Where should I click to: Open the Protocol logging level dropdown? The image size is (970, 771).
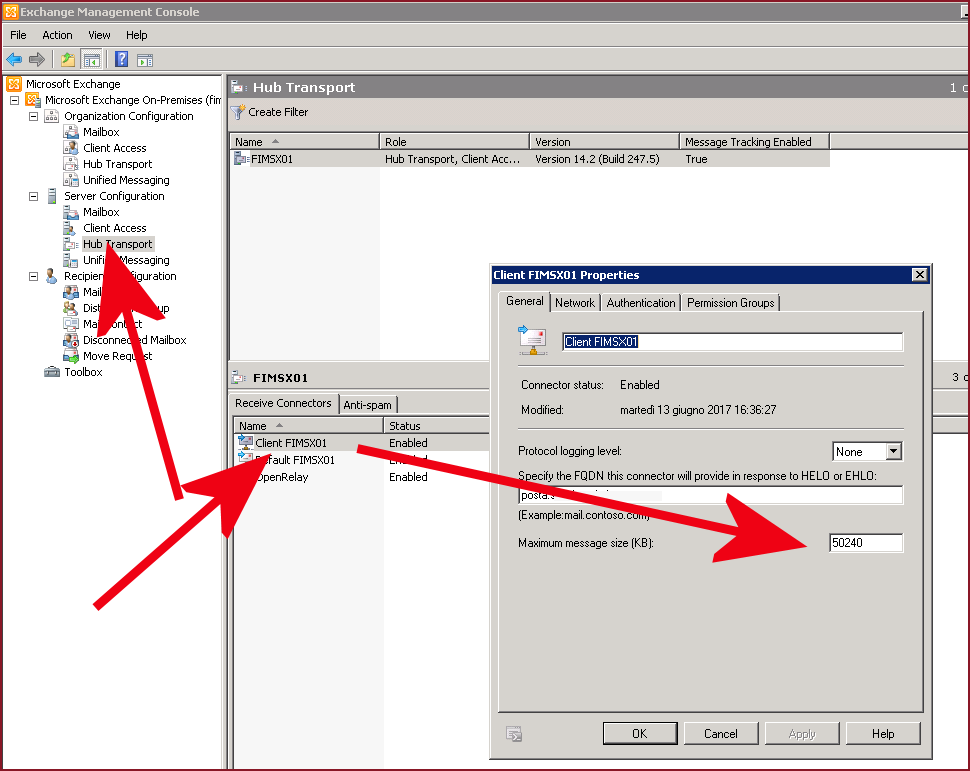coord(893,451)
